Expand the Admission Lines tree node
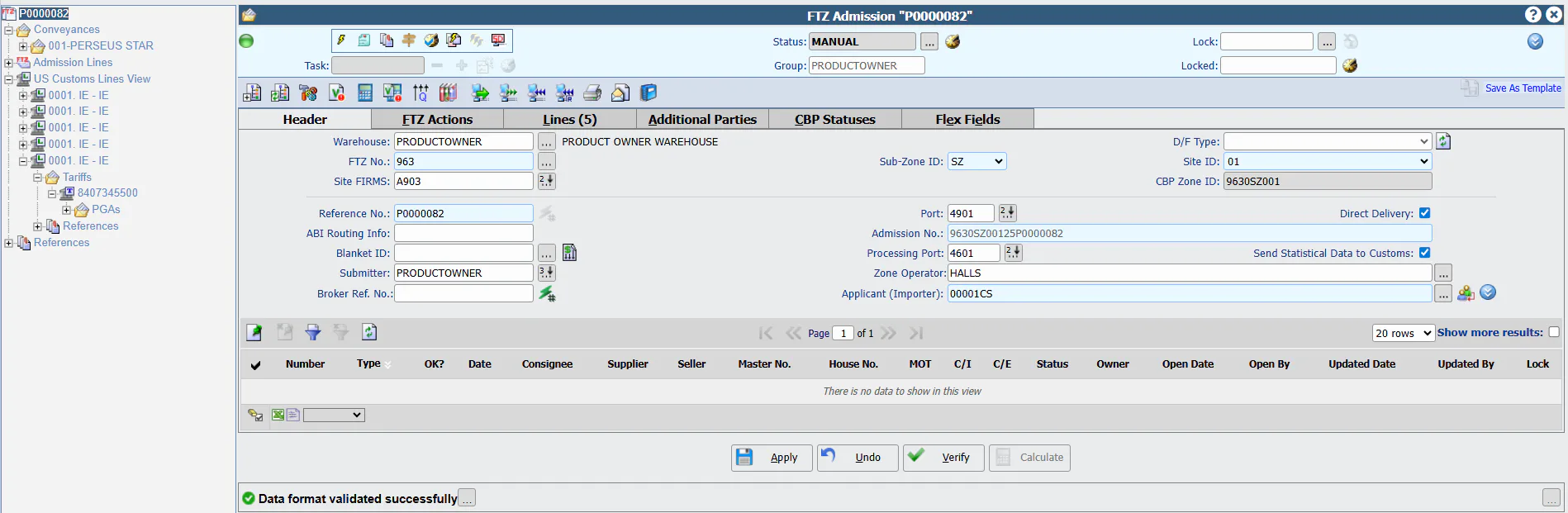This screenshot has width=1568, height=513. pyautogui.click(x=9, y=63)
